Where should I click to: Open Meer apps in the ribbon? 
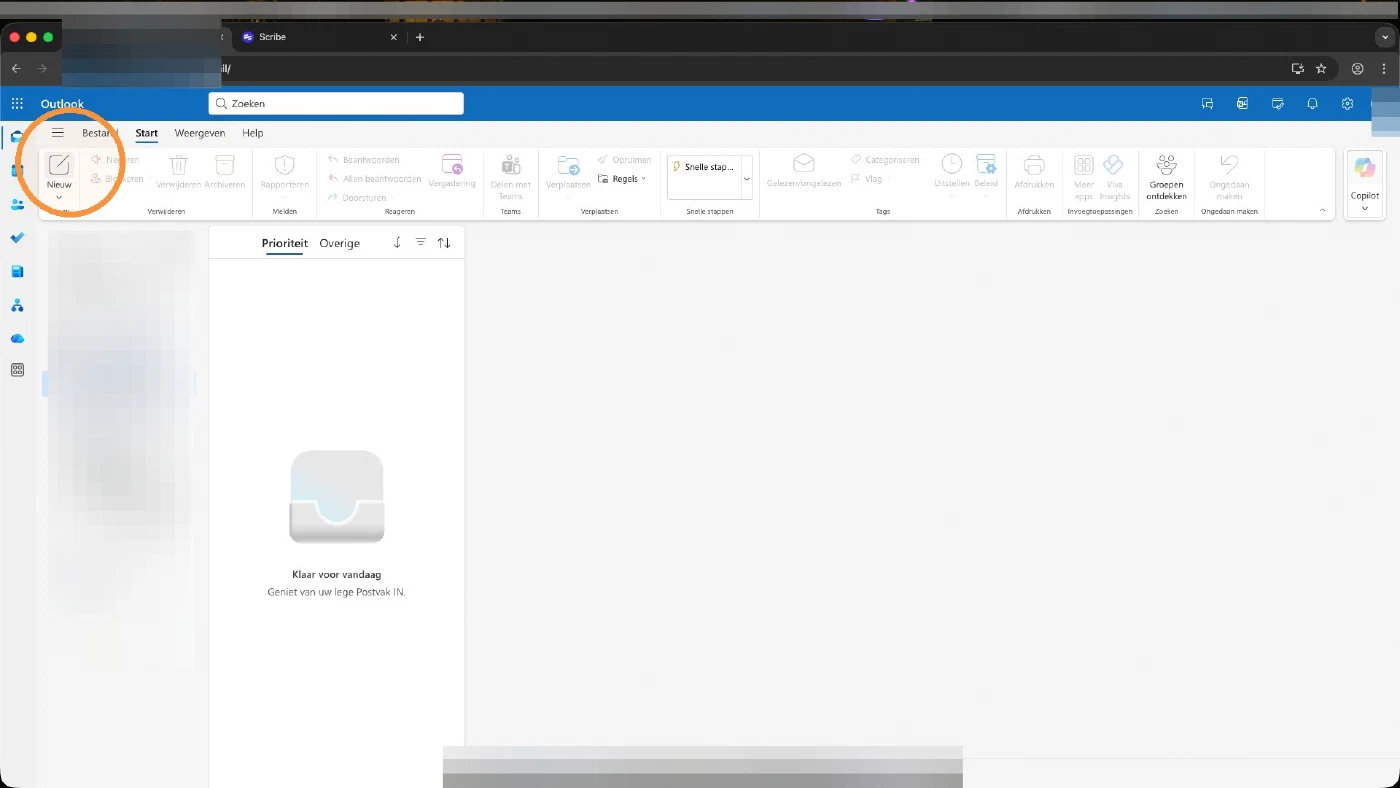[1084, 177]
